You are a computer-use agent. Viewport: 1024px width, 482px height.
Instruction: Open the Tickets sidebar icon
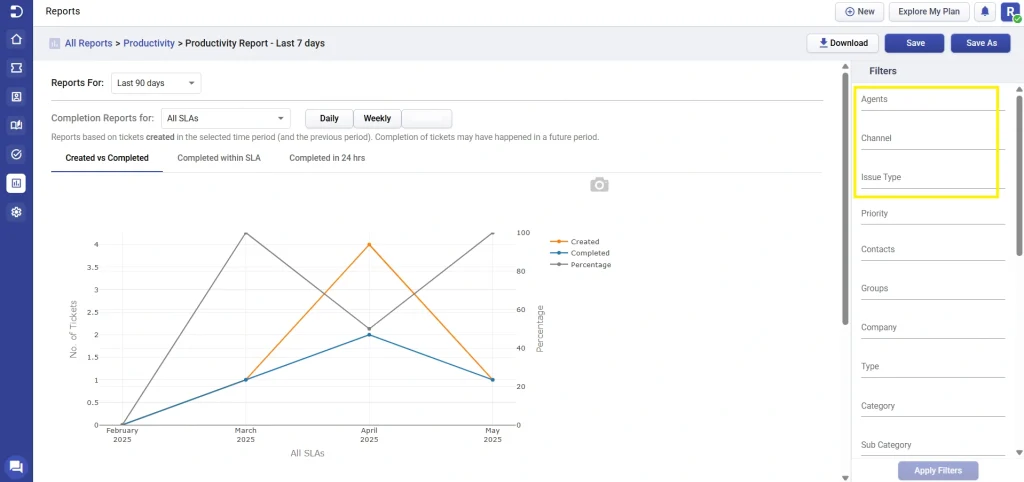click(x=16, y=68)
